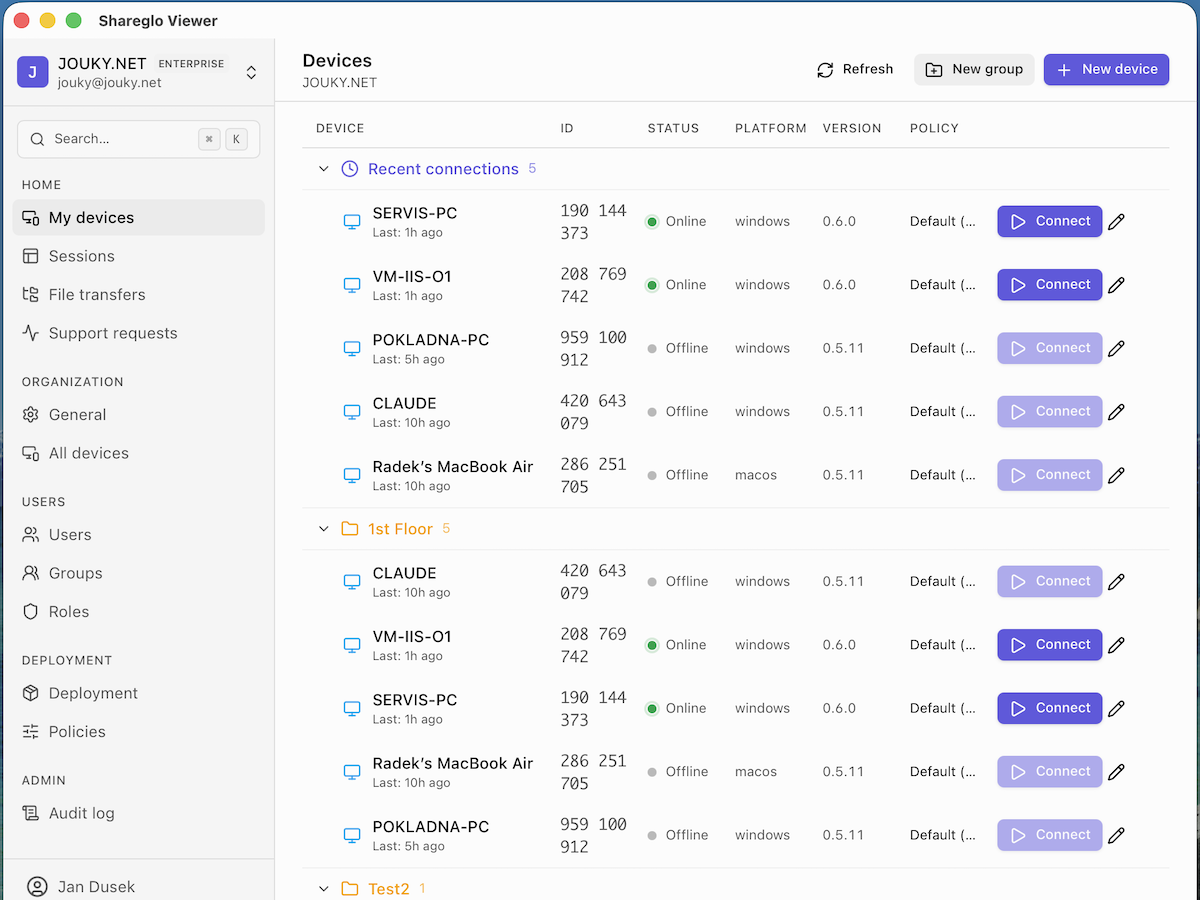Open Sessions in sidebar
This screenshot has width=1200, height=900.
click(138, 256)
